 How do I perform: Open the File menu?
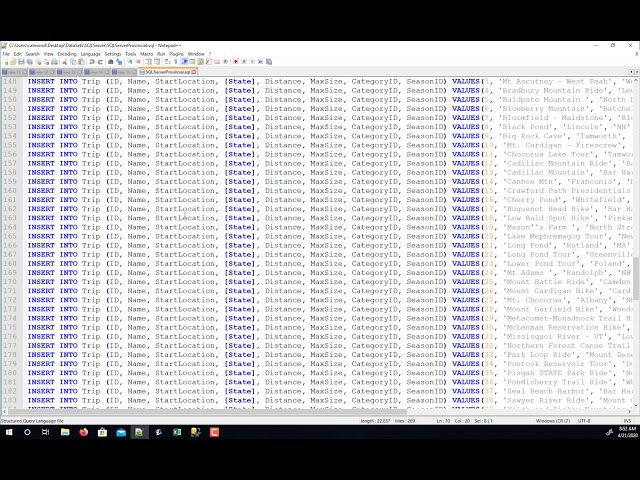click(x=6, y=54)
